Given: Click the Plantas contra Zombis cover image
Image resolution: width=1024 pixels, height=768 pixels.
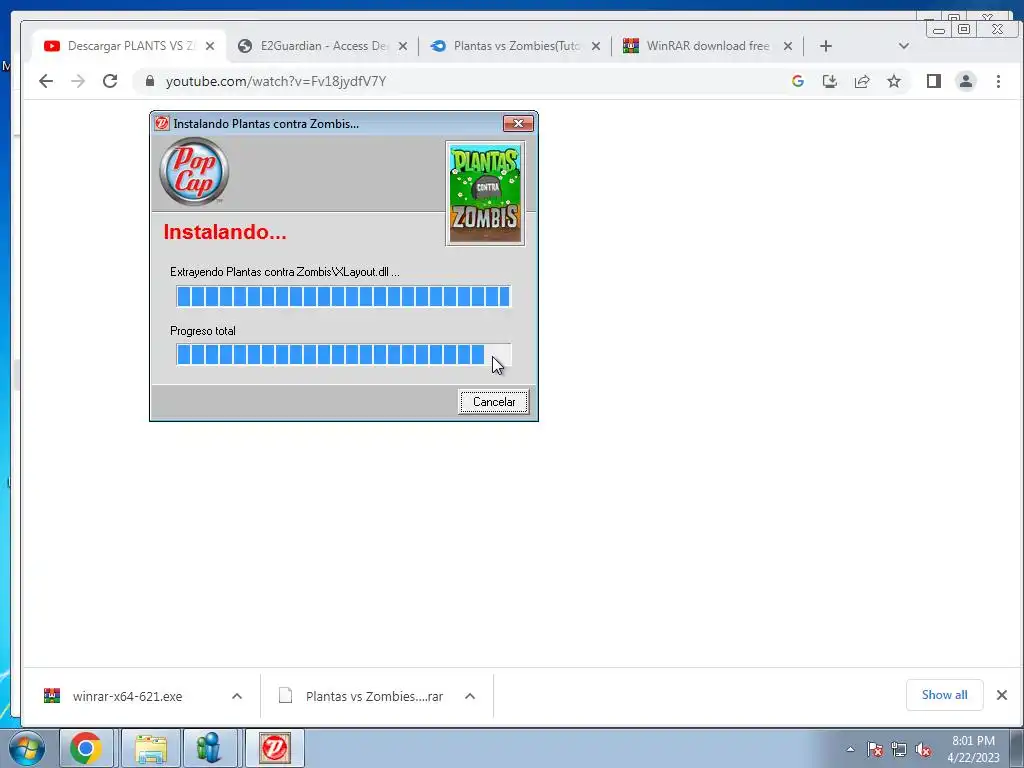Looking at the screenshot, I should coord(485,193).
